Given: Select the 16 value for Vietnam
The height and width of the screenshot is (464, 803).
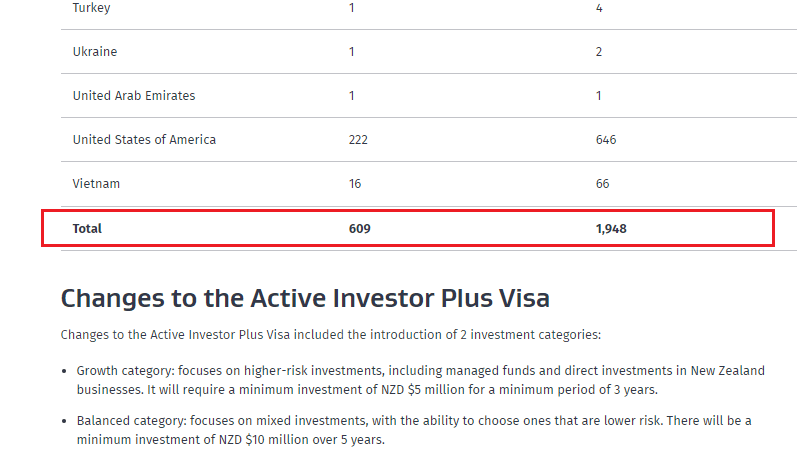Looking at the screenshot, I should 355,184.
